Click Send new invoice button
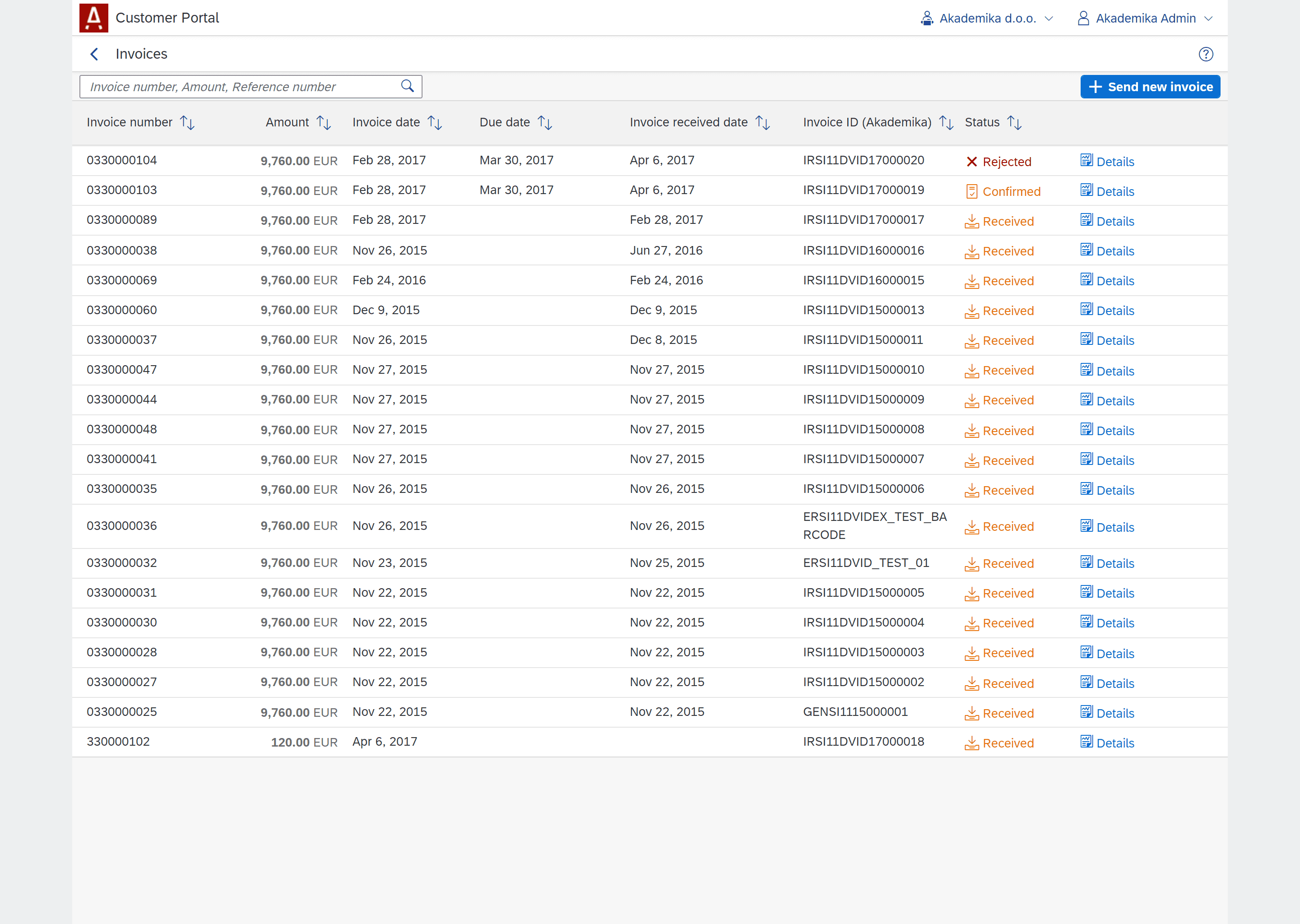Screen dimensions: 1300x924 1150,87
